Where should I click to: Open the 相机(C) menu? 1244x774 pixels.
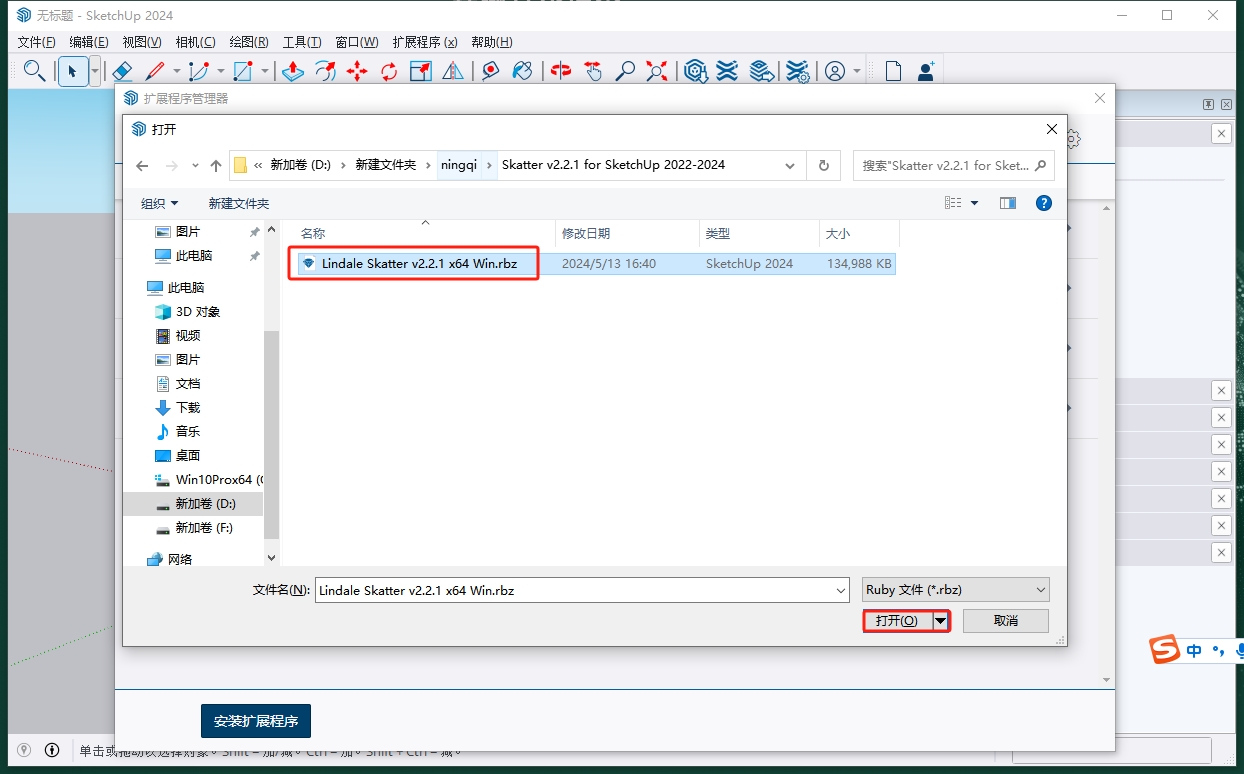pos(195,42)
